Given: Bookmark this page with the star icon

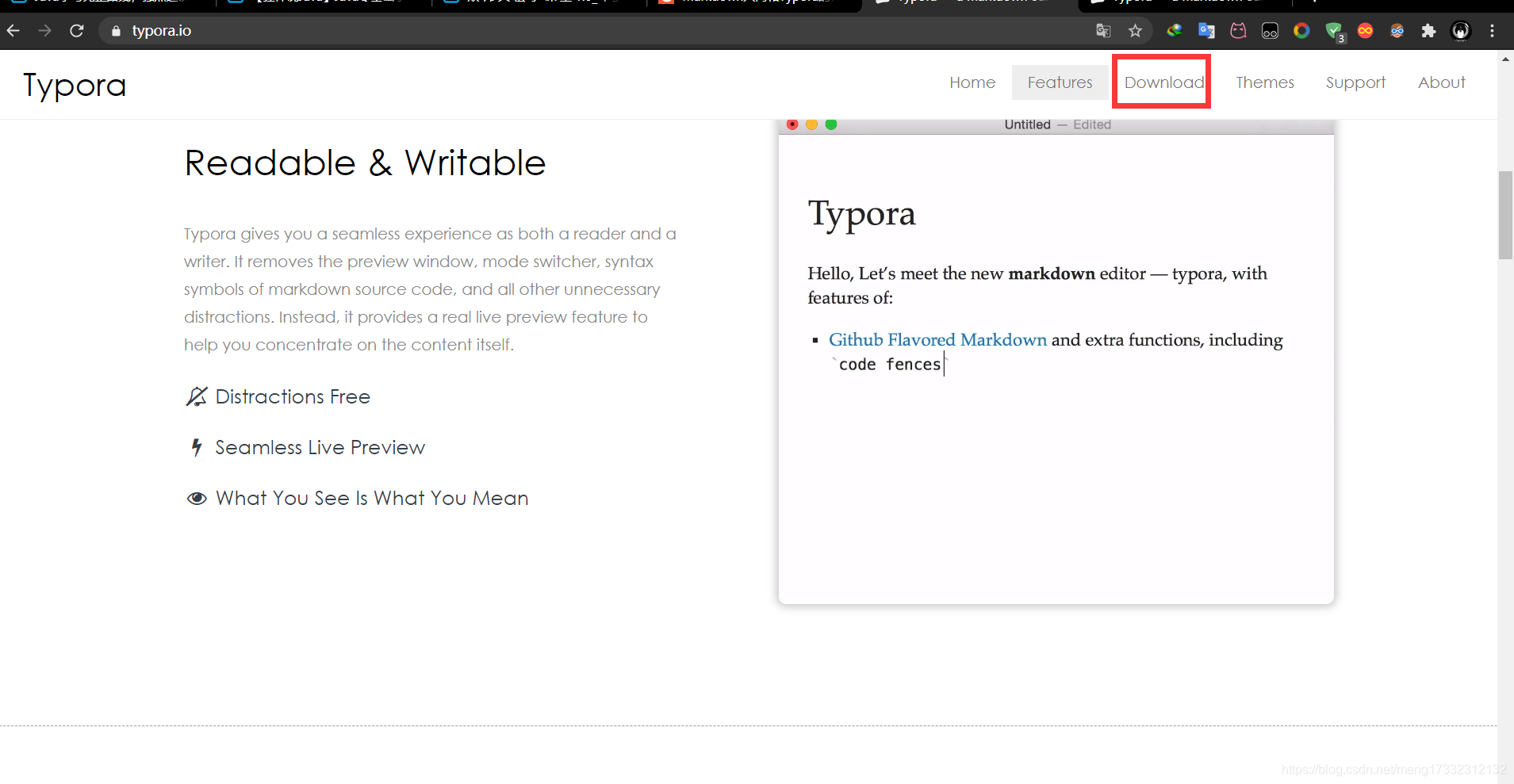Looking at the screenshot, I should click(x=1135, y=31).
